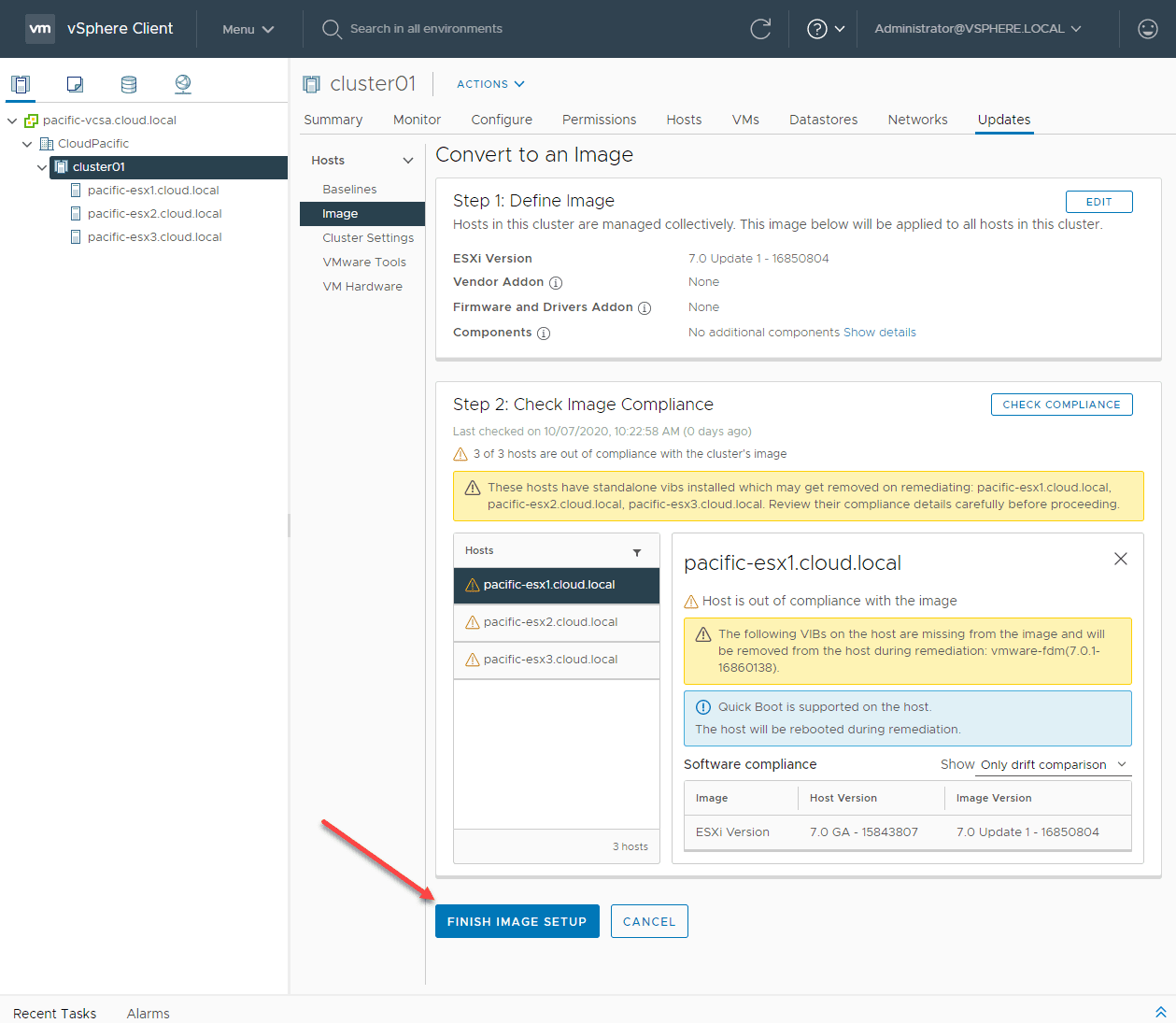Viewport: 1176px width, 1023px height.
Task: Switch to the Permissions tab
Action: 599,120
